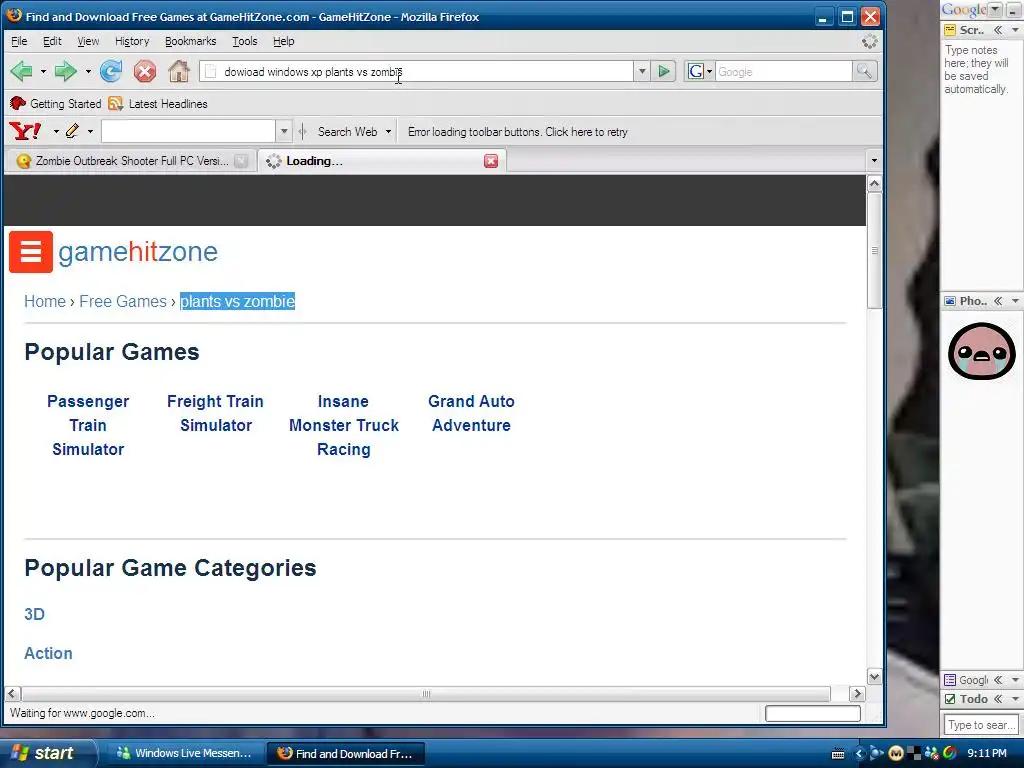The width and height of the screenshot is (1024, 768).
Task: Click the magnifier search button in Google box
Action: click(x=864, y=71)
